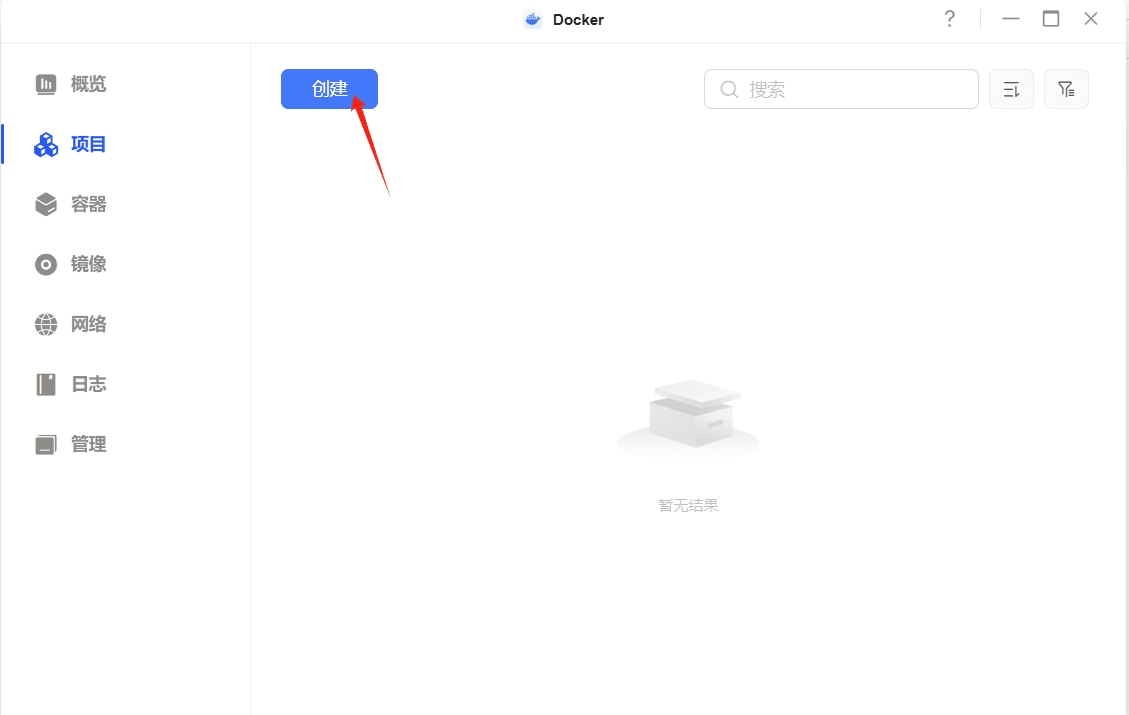Screen dimensions: 1129x715
Task: Select the 项目 cubes icon
Action: (46, 144)
